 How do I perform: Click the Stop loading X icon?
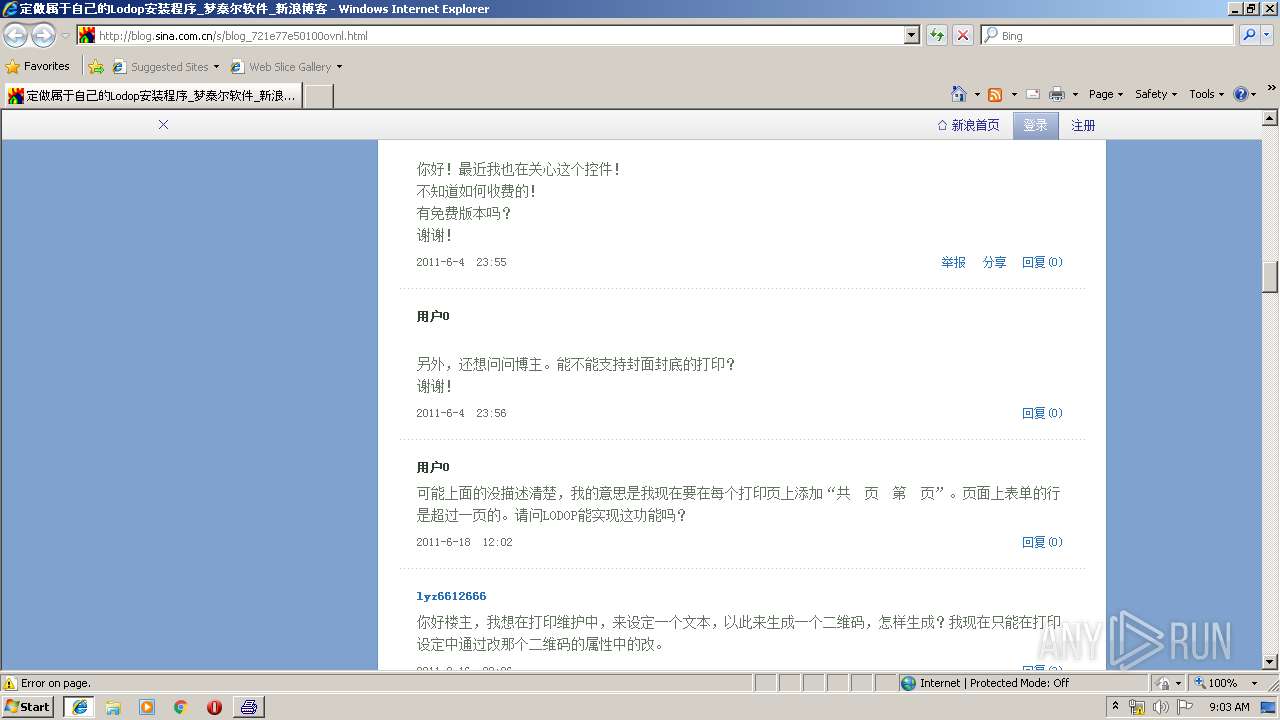(x=962, y=35)
